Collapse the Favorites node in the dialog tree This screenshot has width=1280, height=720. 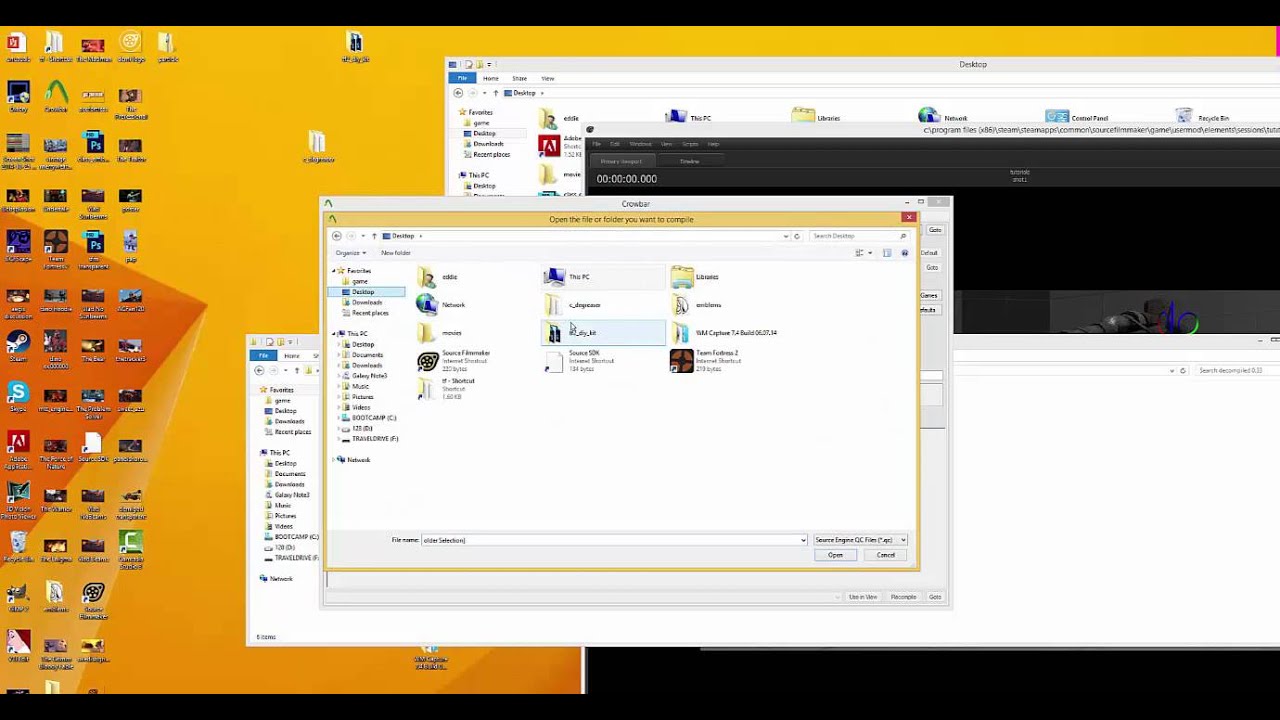tap(334, 271)
